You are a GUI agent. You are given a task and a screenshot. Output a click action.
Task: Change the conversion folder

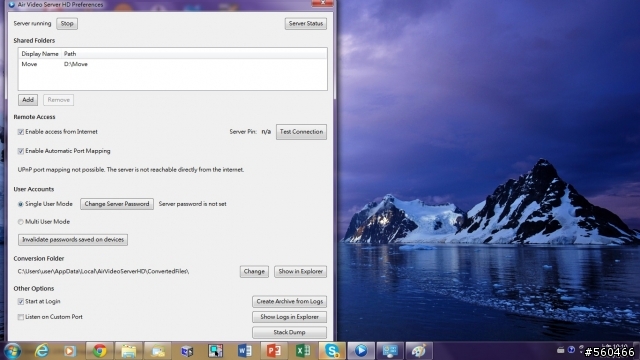[254, 271]
